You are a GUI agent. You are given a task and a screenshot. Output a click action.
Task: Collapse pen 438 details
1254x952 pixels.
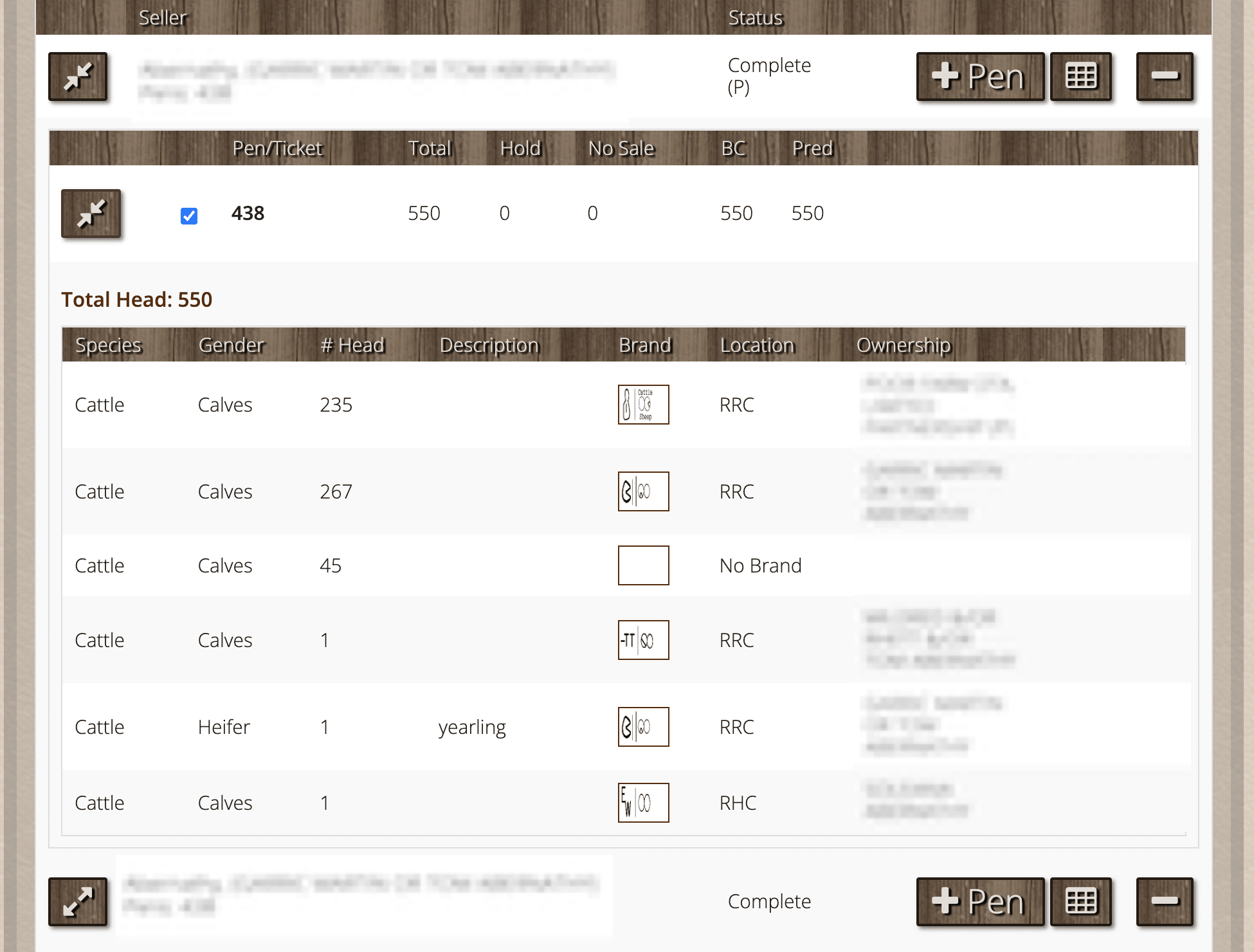pyautogui.click(x=91, y=214)
